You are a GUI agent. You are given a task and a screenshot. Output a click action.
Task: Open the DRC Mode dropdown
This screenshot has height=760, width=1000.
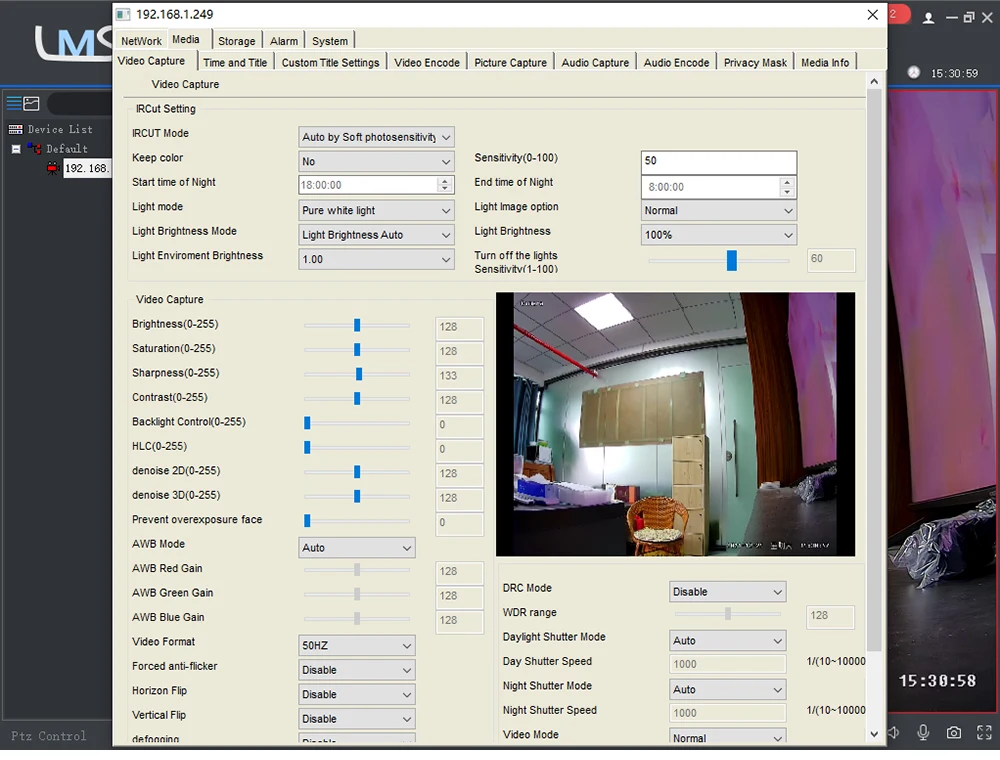(728, 592)
